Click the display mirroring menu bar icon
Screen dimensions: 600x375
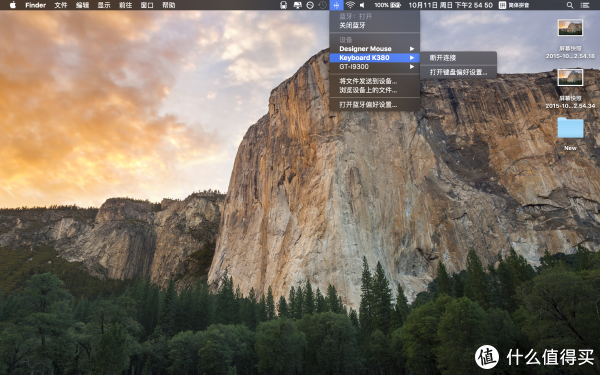(x=297, y=5)
